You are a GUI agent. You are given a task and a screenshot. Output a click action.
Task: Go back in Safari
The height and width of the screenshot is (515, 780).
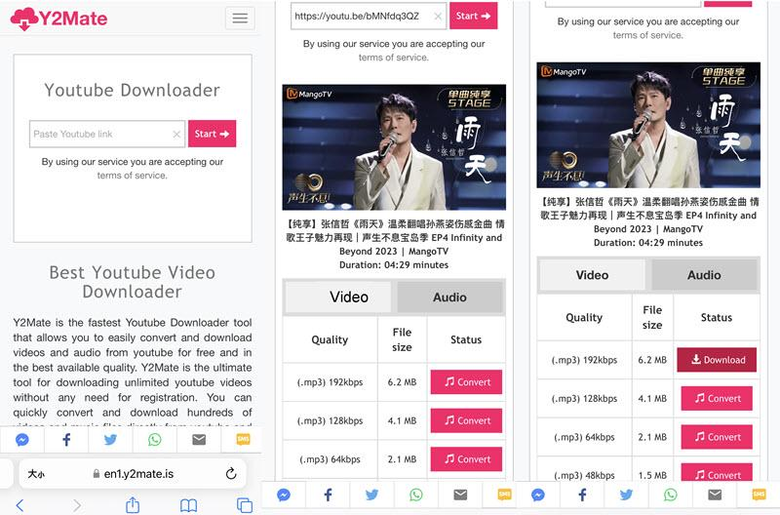tap(19, 506)
